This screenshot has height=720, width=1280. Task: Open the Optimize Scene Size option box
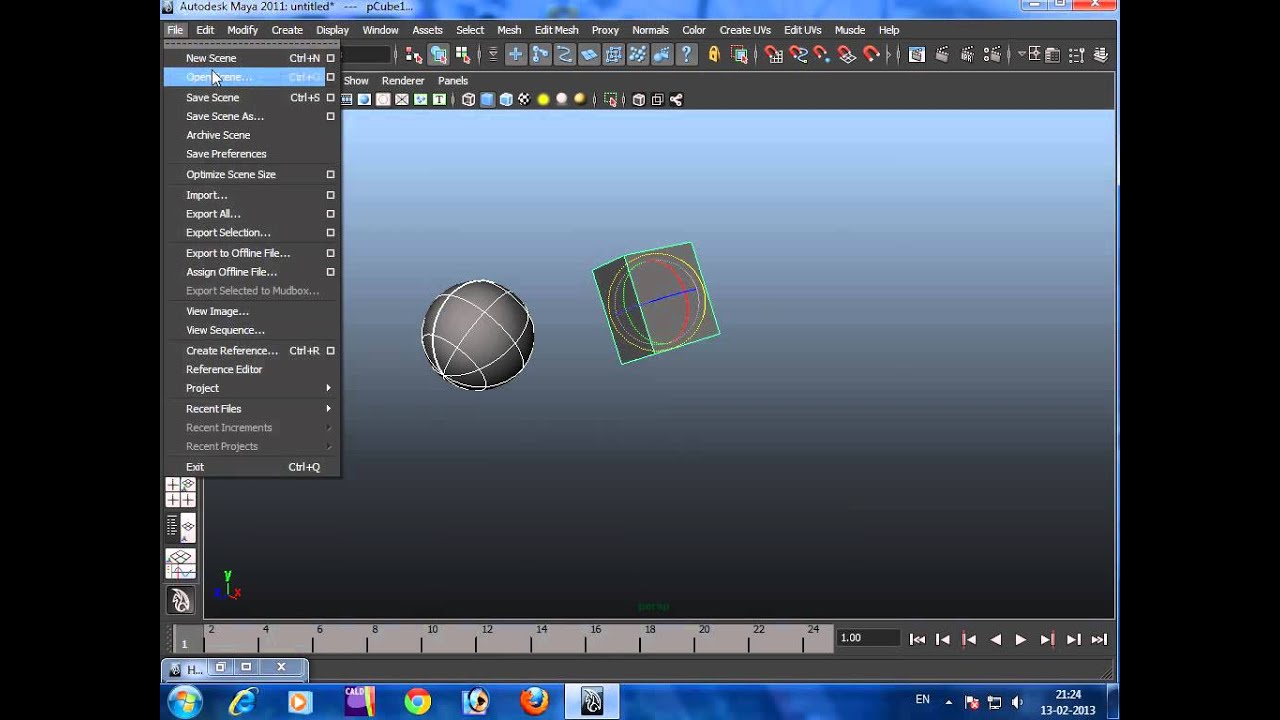pos(330,174)
